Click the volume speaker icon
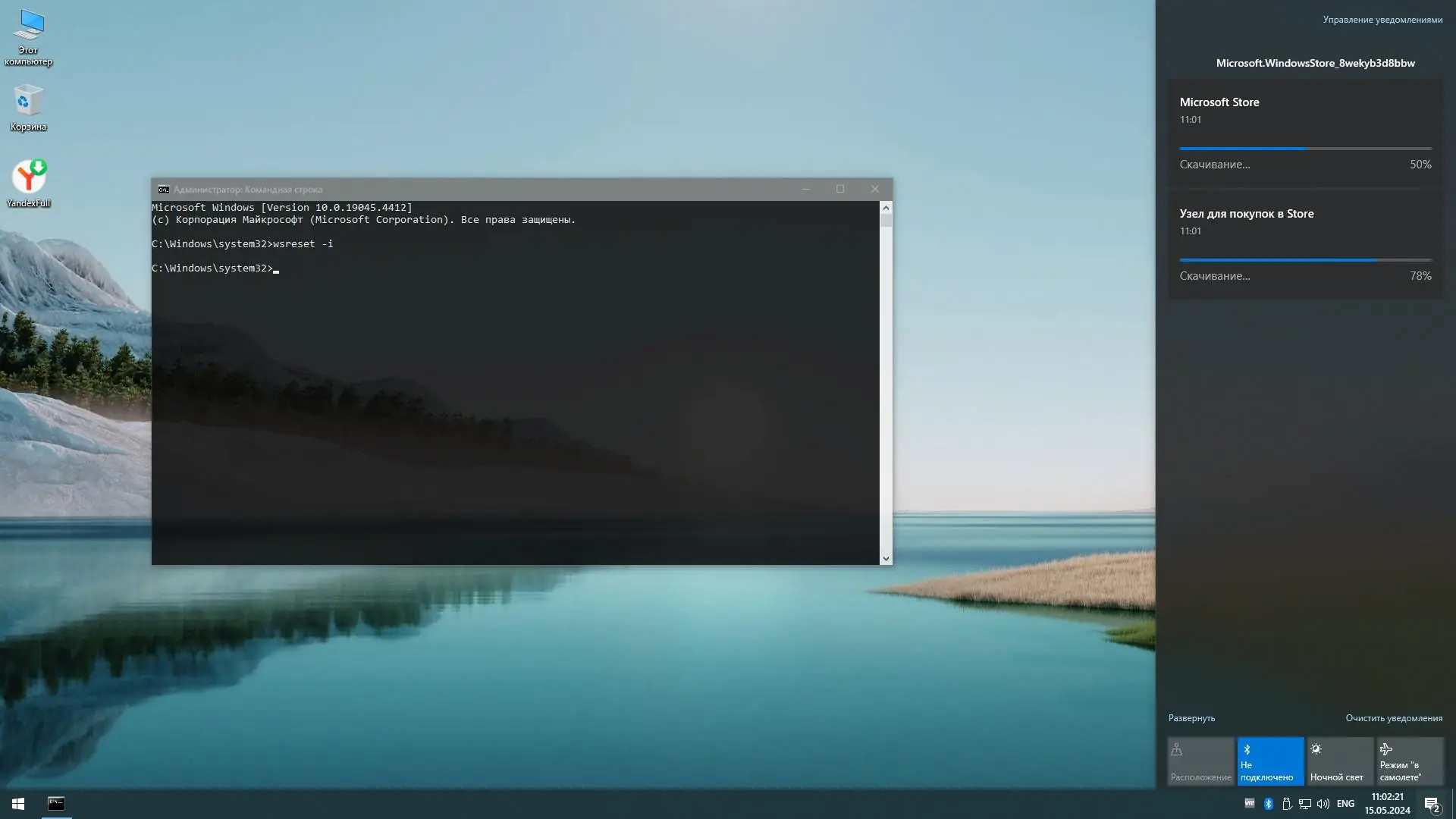The image size is (1456, 819). click(x=1323, y=804)
